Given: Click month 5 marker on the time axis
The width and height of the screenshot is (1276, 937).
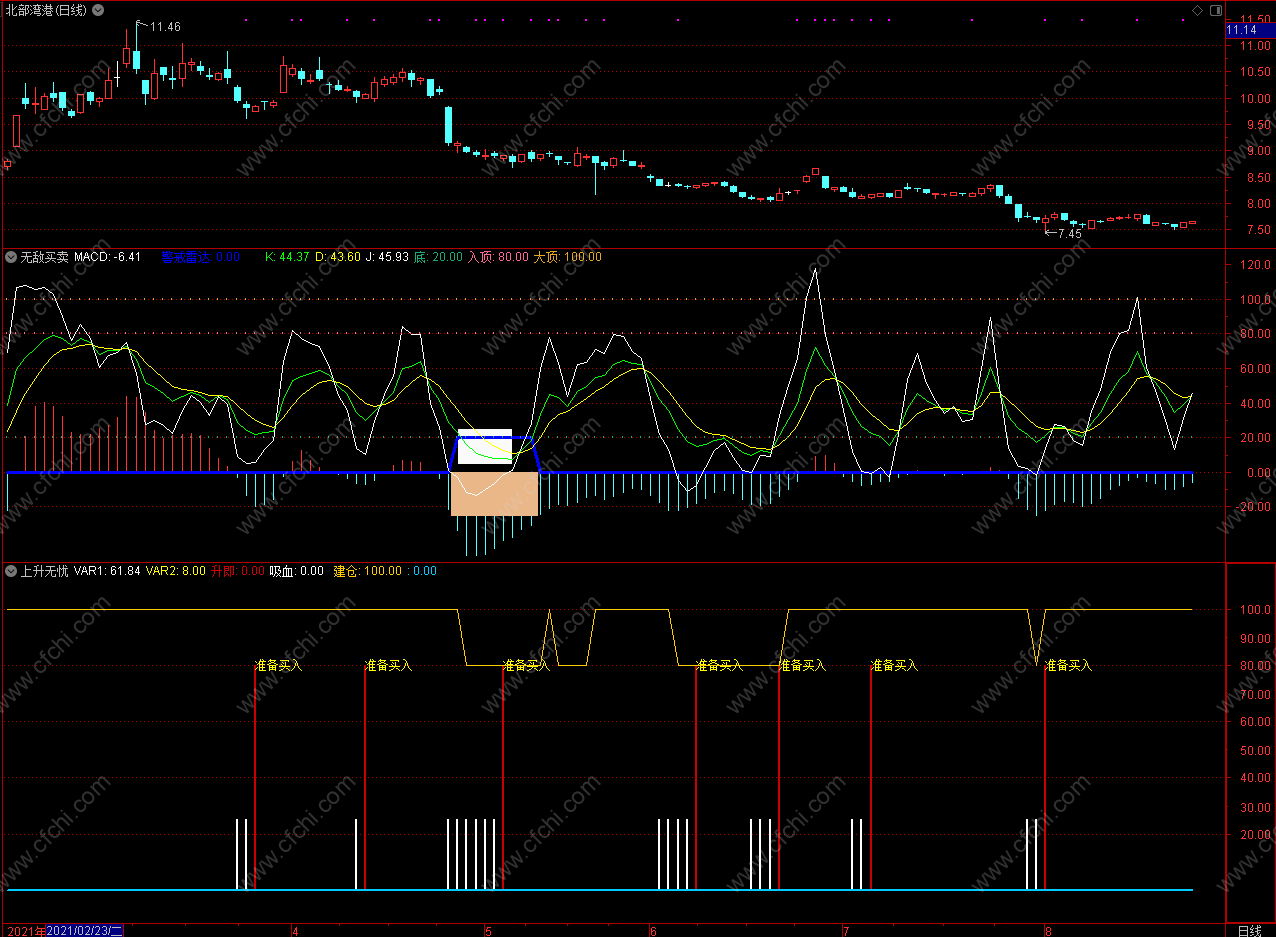Looking at the screenshot, I should pyautogui.click(x=488, y=930).
